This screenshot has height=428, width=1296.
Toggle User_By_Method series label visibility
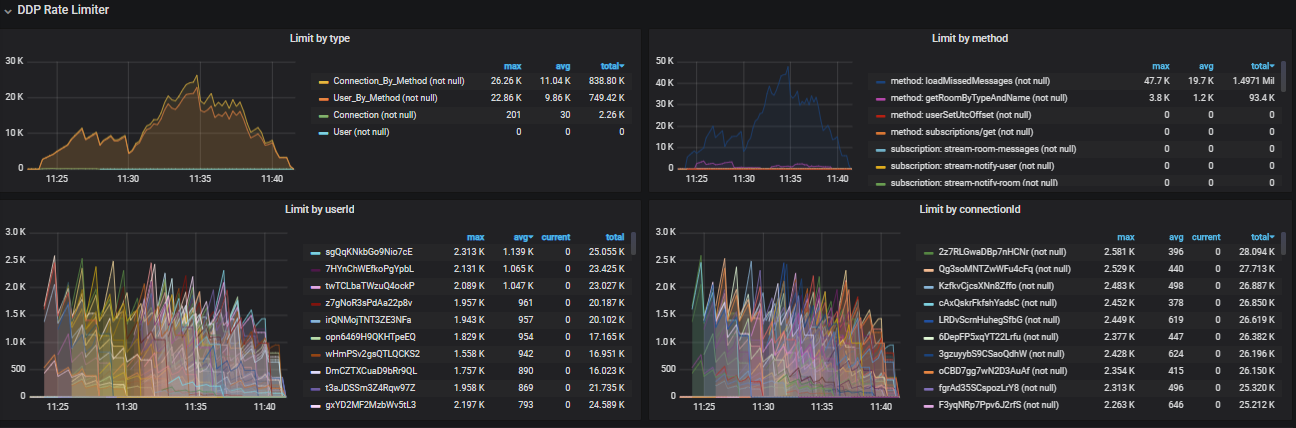(x=383, y=98)
